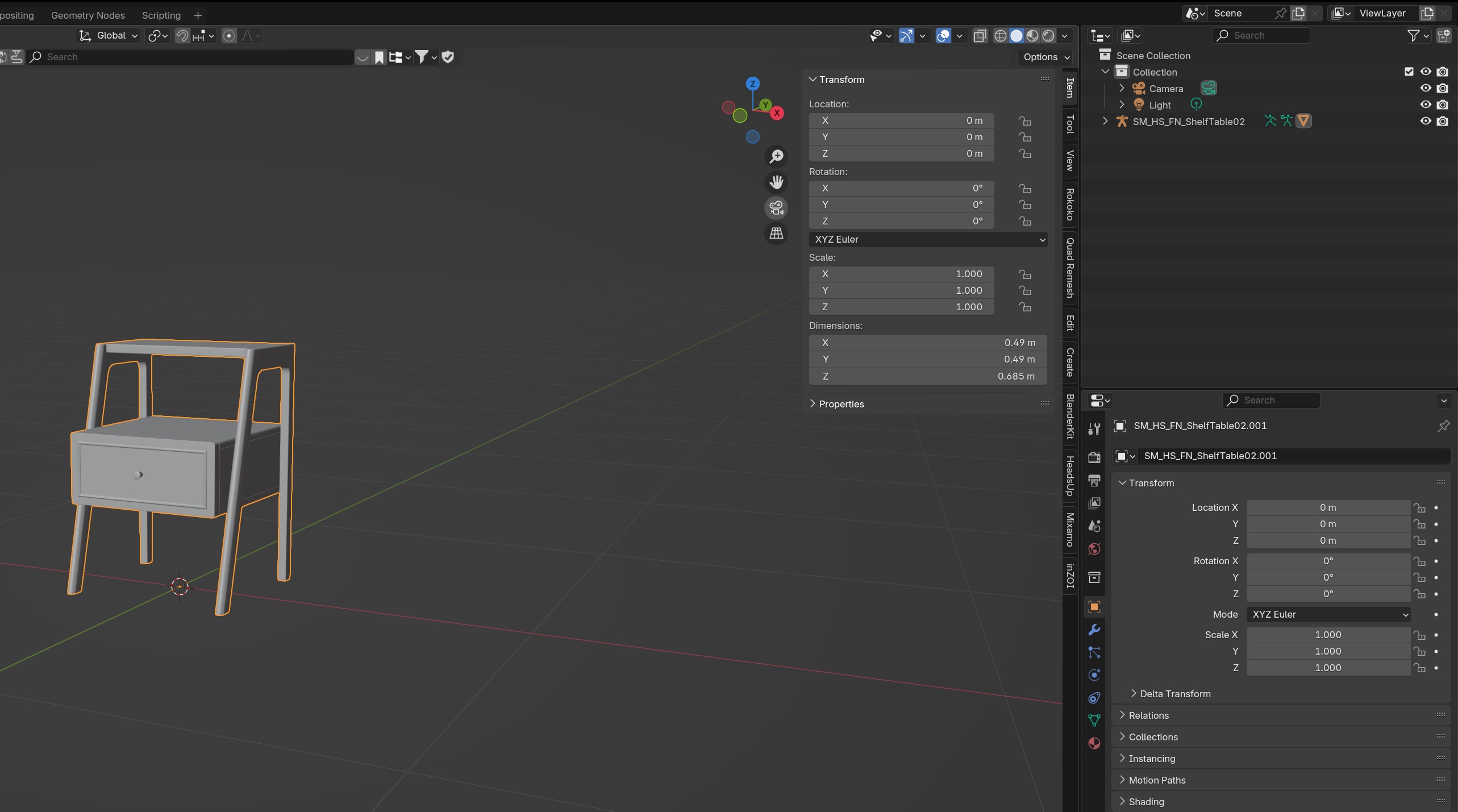Open the XYZ Euler dropdown in the sidebar
The image size is (1458, 812).
pos(928,239)
